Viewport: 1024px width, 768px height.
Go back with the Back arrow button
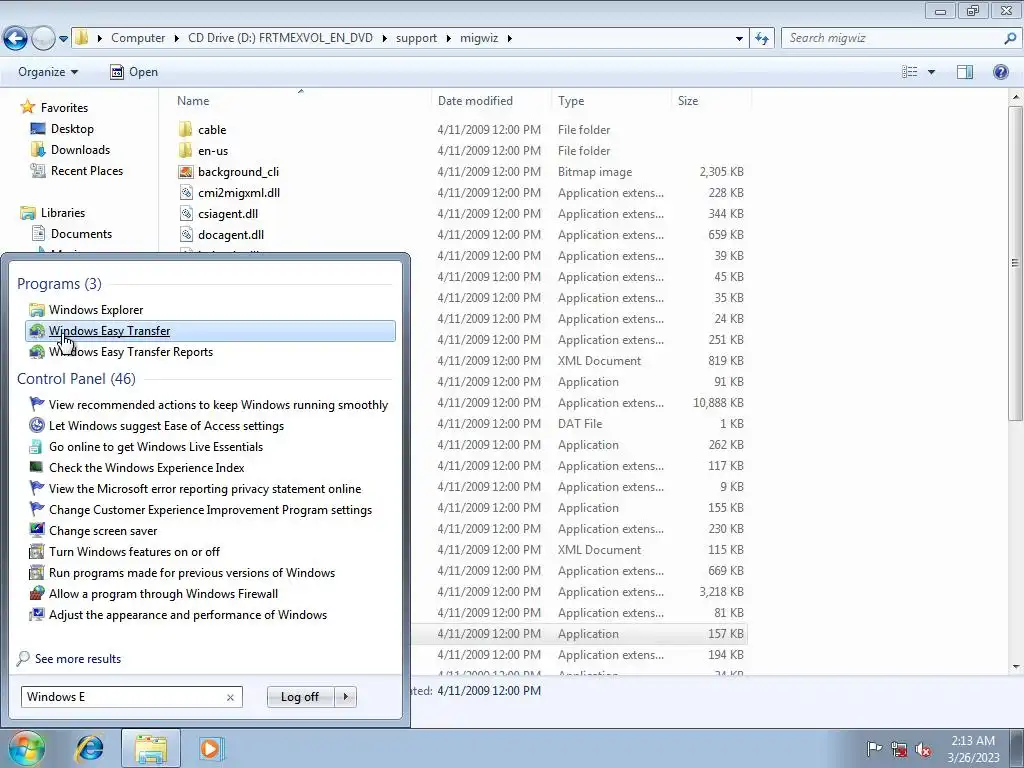[16, 38]
